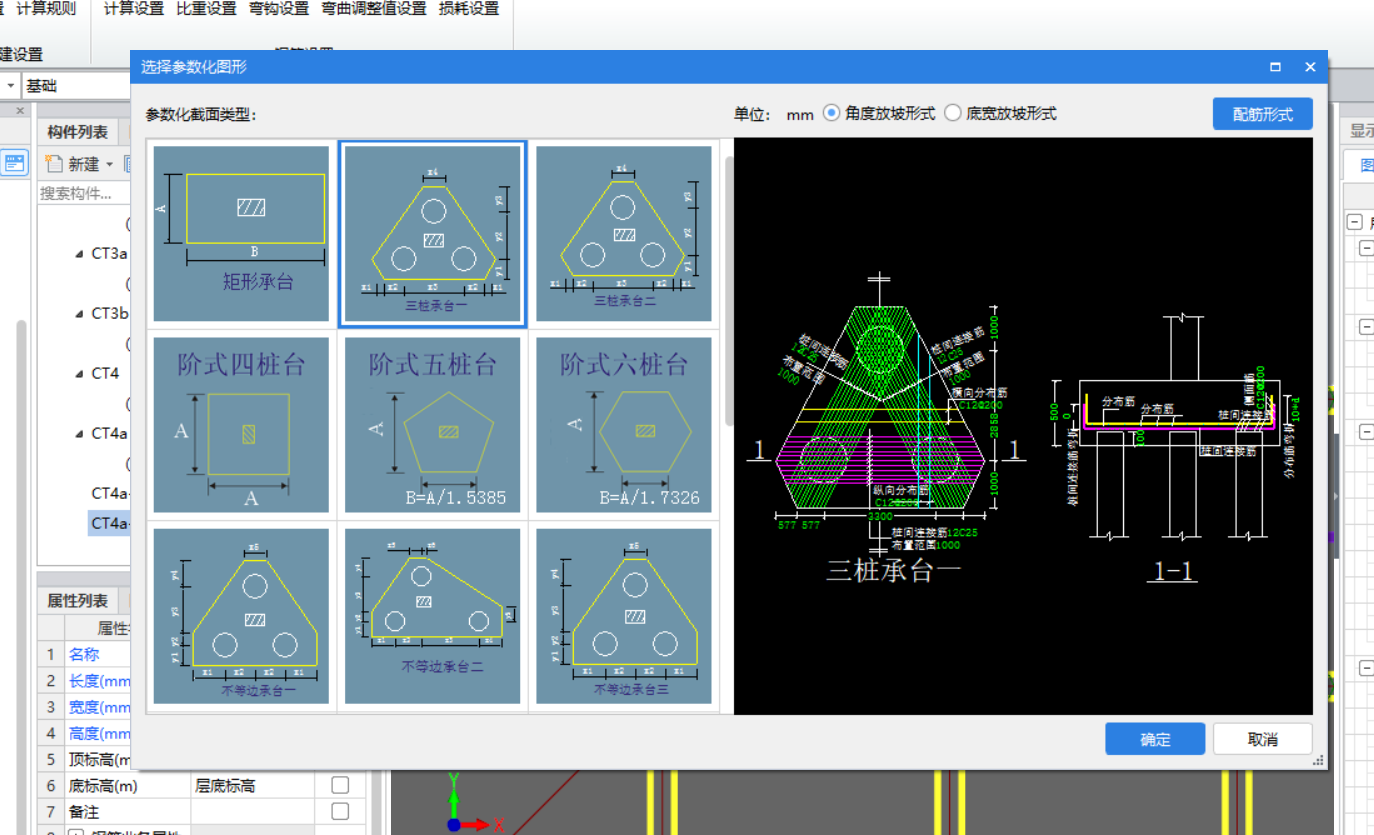
Task: Open 比重设置 in the top toolbar
Action: tap(207, 9)
